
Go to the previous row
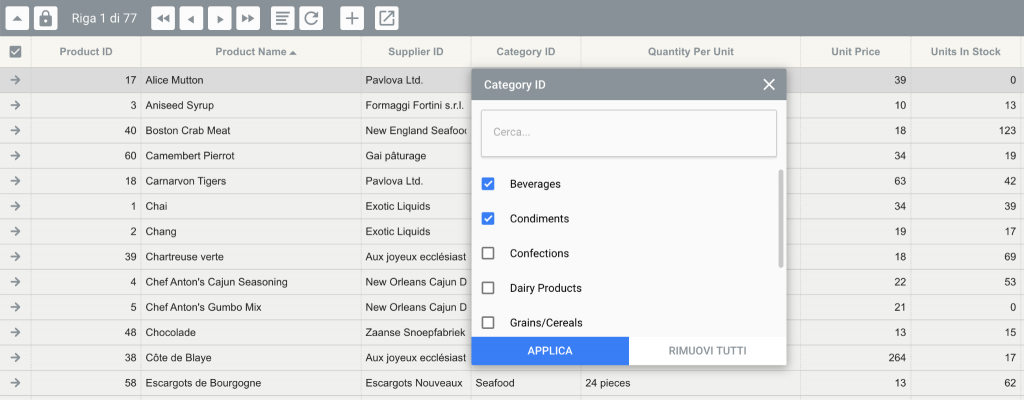(191, 18)
